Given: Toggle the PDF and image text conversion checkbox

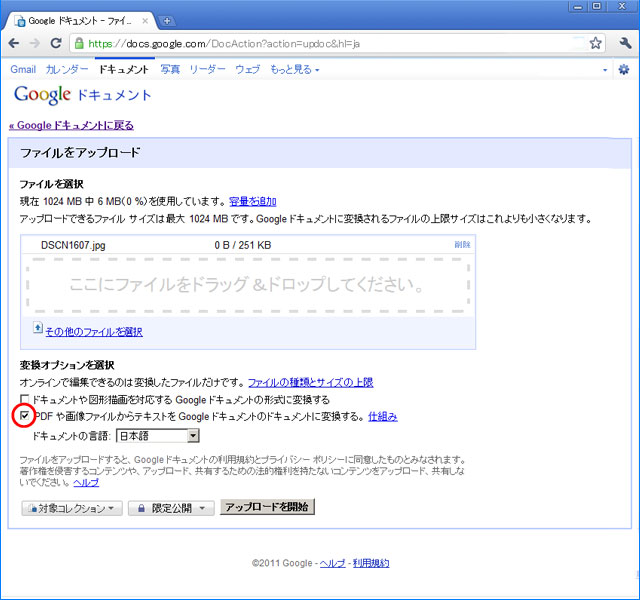Looking at the screenshot, I should tap(25, 416).
